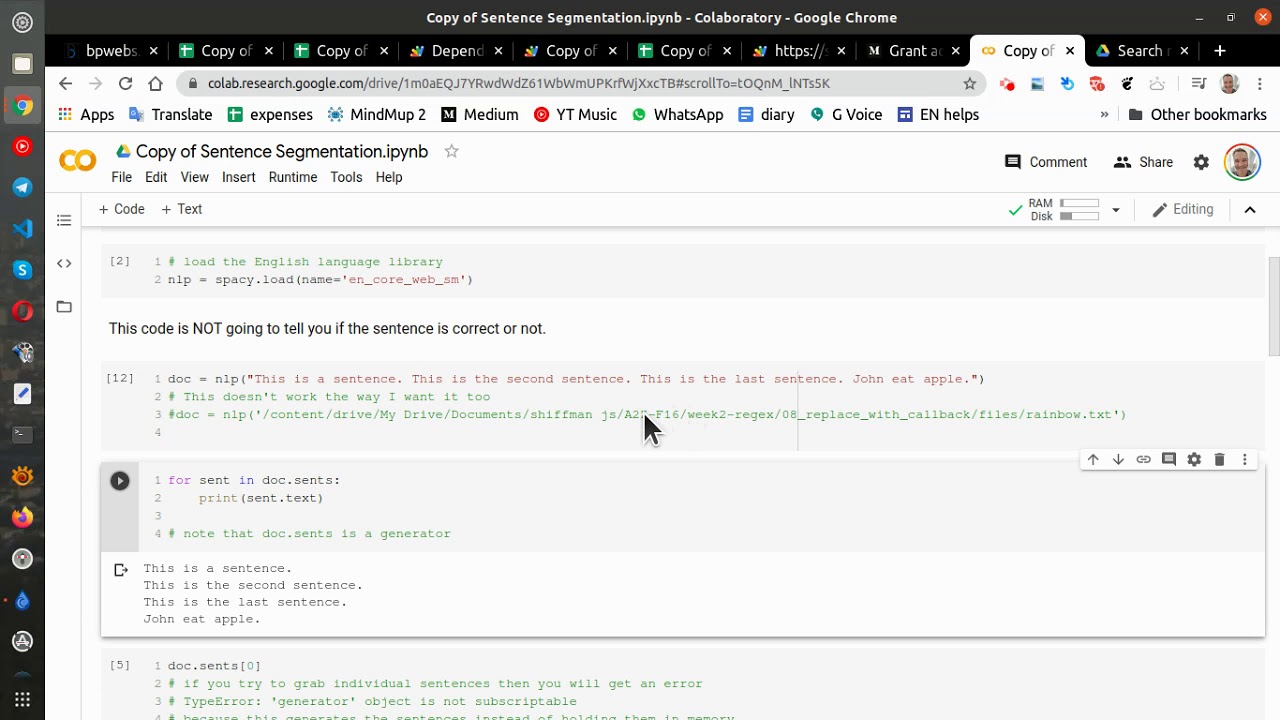Copy link to the selected cell
1280x720 pixels.
click(x=1143, y=459)
